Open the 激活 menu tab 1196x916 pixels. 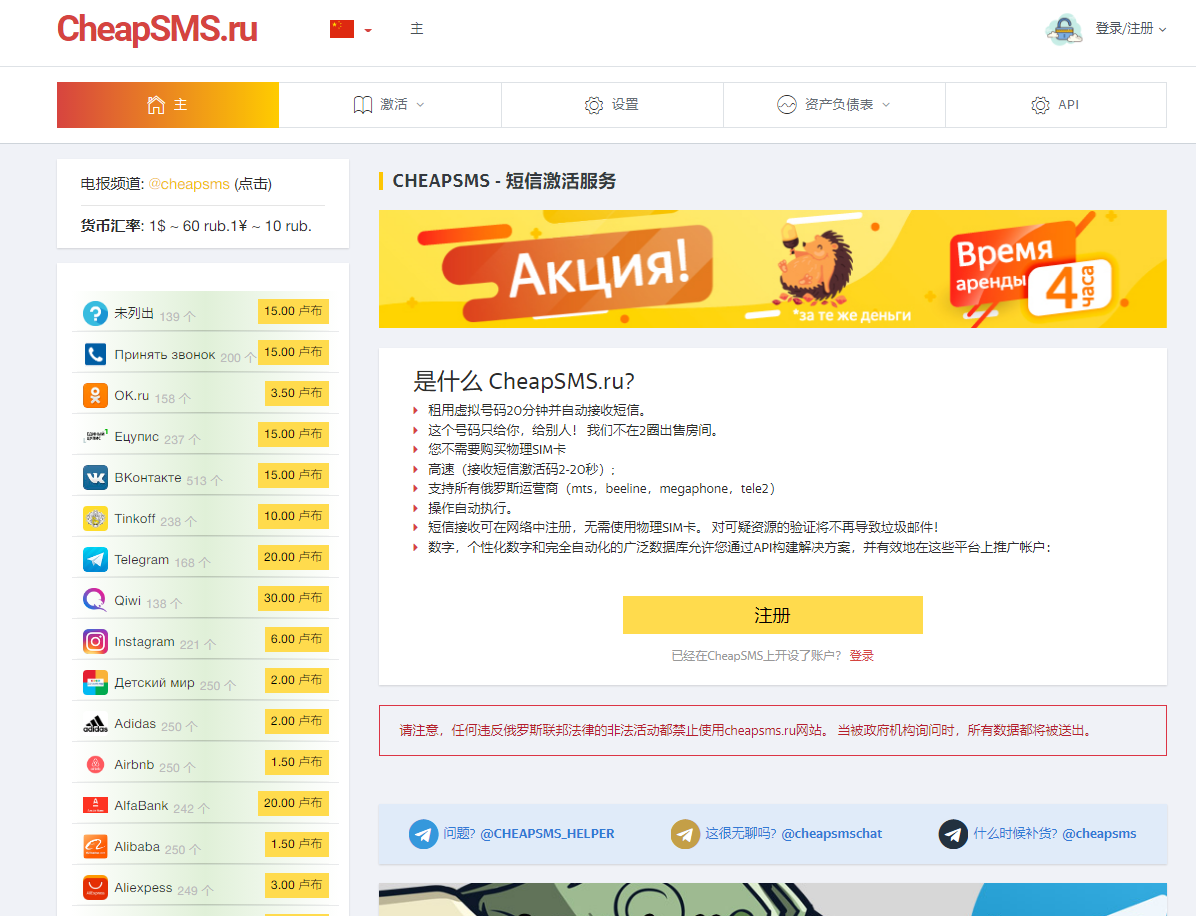point(390,105)
